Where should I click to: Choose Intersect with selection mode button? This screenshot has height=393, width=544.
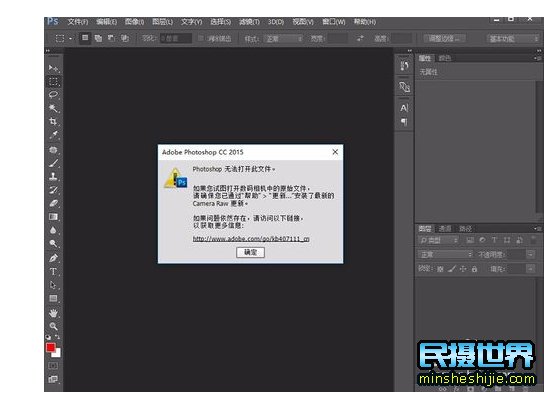coord(125,38)
